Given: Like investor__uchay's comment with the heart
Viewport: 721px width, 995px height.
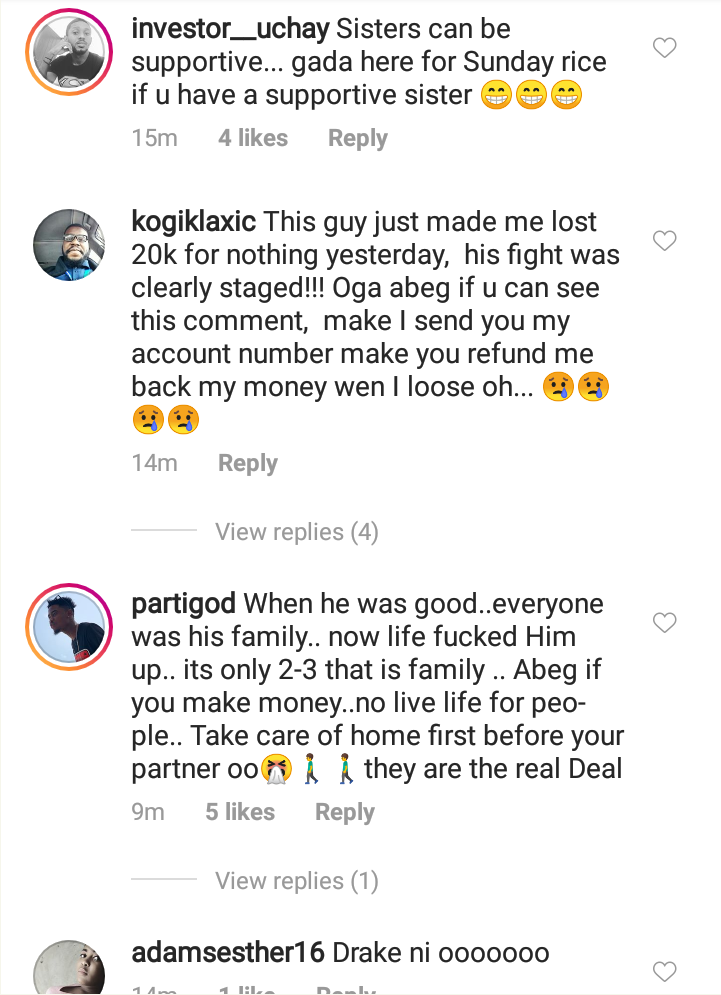Looking at the screenshot, I should [665, 48].
